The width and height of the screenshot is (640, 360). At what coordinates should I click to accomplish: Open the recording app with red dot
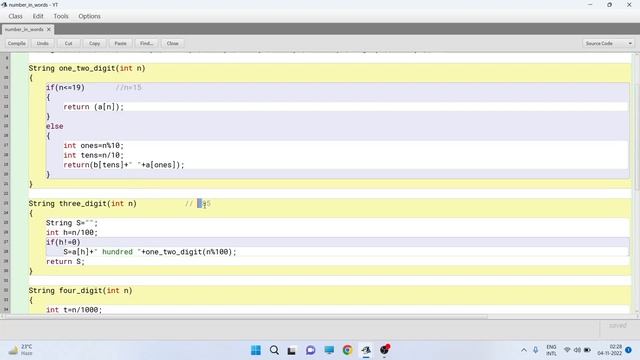384,350
